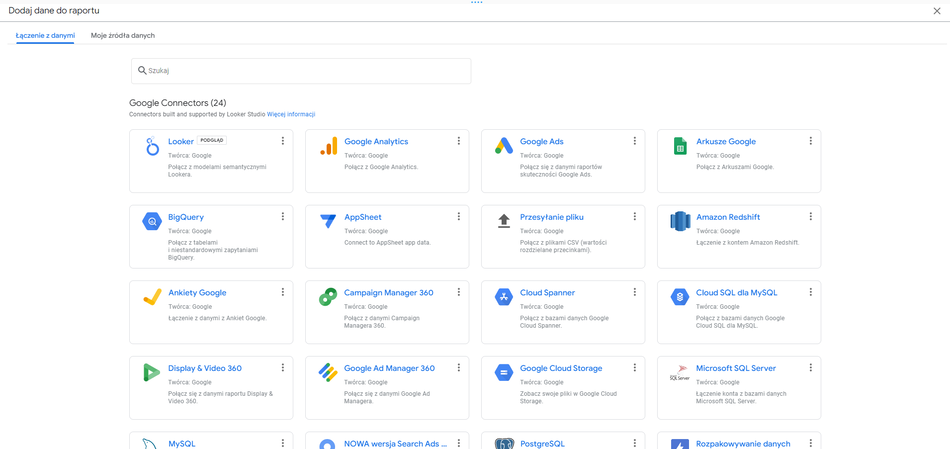Click the Google Analytics connector icon
The height and width of the screenshot is (449, 950).
pos(328,147)
